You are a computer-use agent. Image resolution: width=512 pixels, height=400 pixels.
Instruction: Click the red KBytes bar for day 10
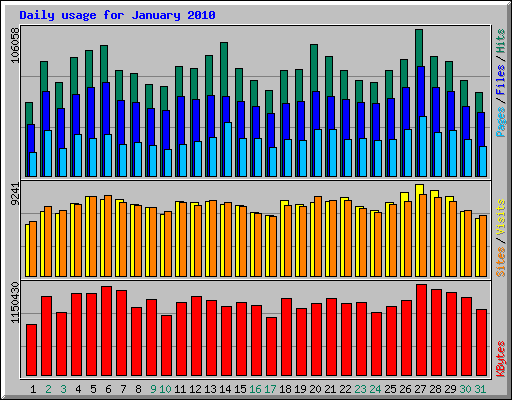coord(167,346)
